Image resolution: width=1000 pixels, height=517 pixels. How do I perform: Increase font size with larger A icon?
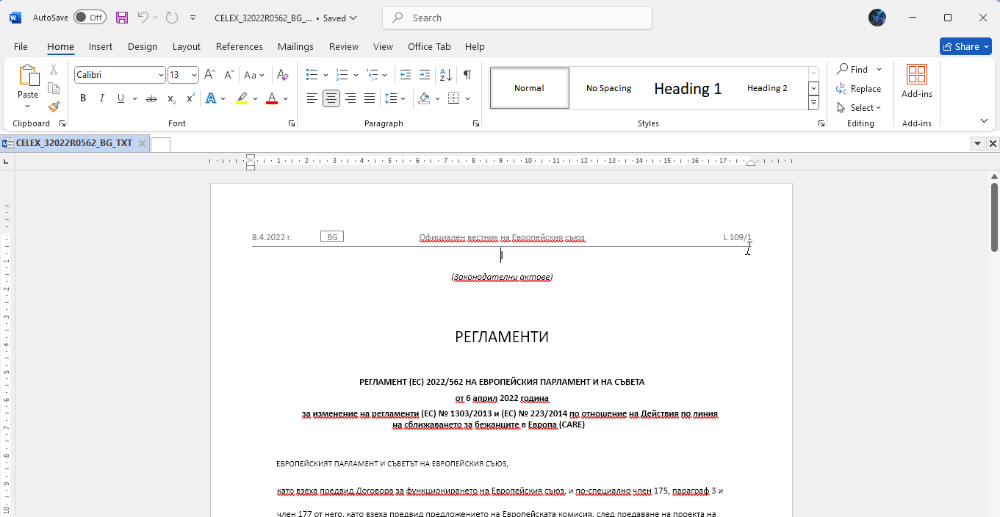(209, 75)
